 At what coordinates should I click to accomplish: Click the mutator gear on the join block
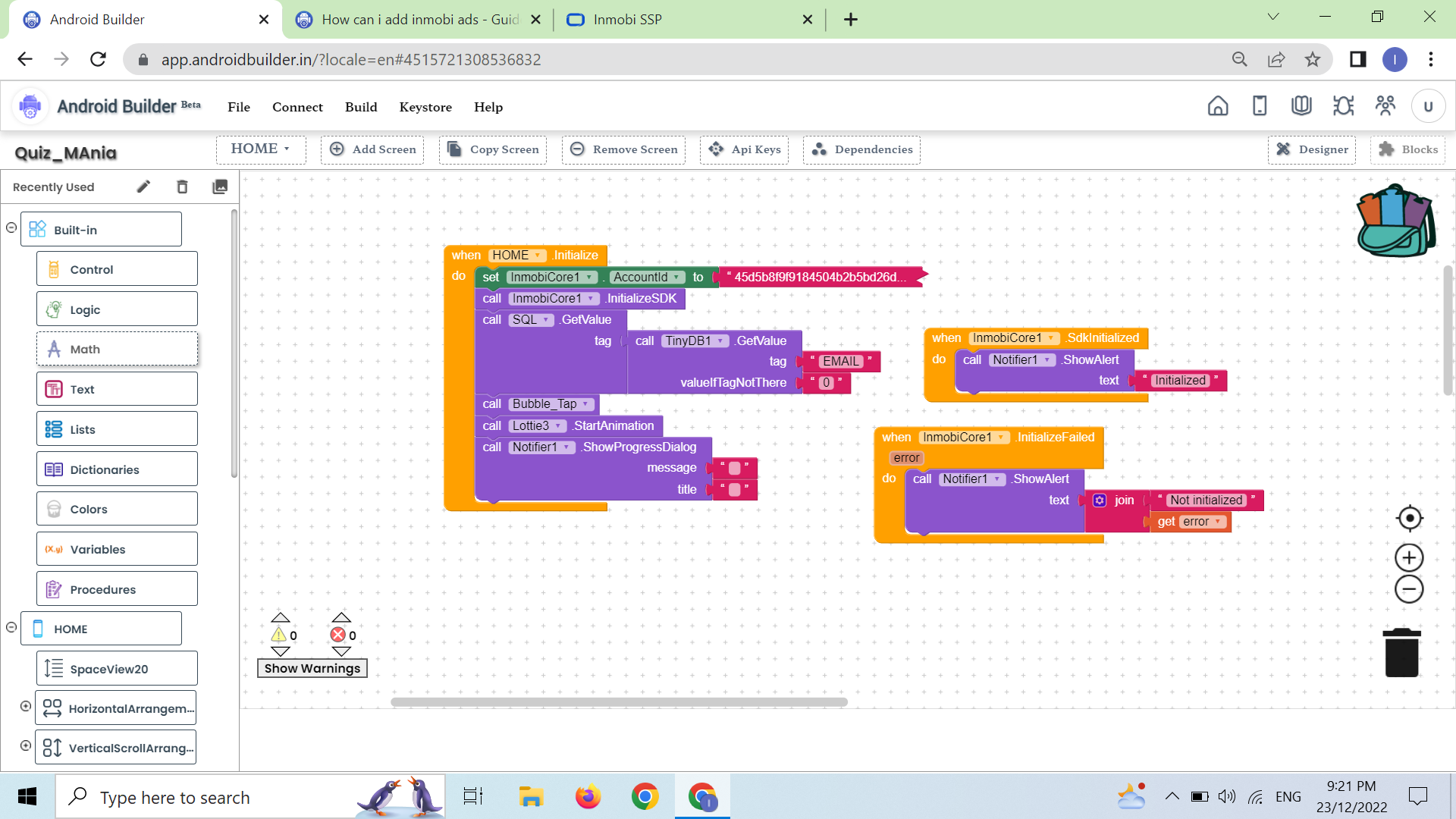(1100, 500)
